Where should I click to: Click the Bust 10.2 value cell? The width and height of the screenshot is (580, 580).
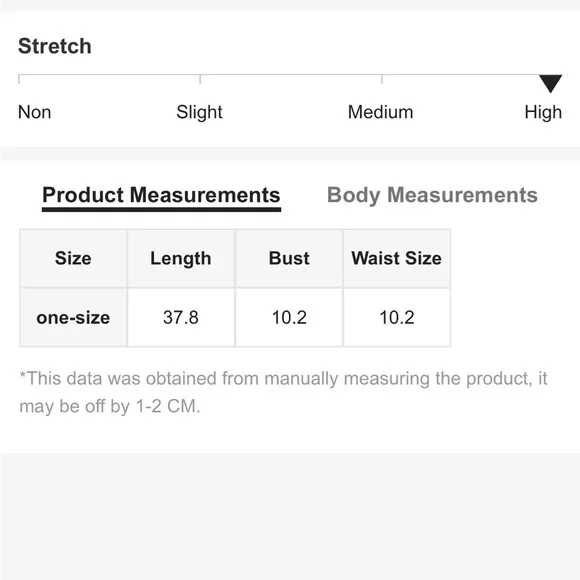289,317
